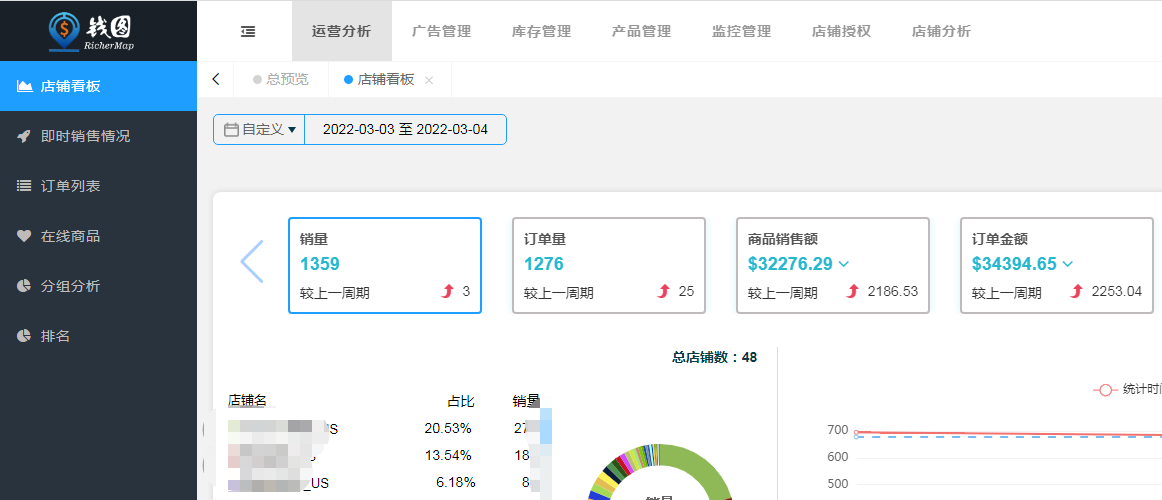Close the 店铺看板 tab
1162x500 pixels.
click(428, 80)
